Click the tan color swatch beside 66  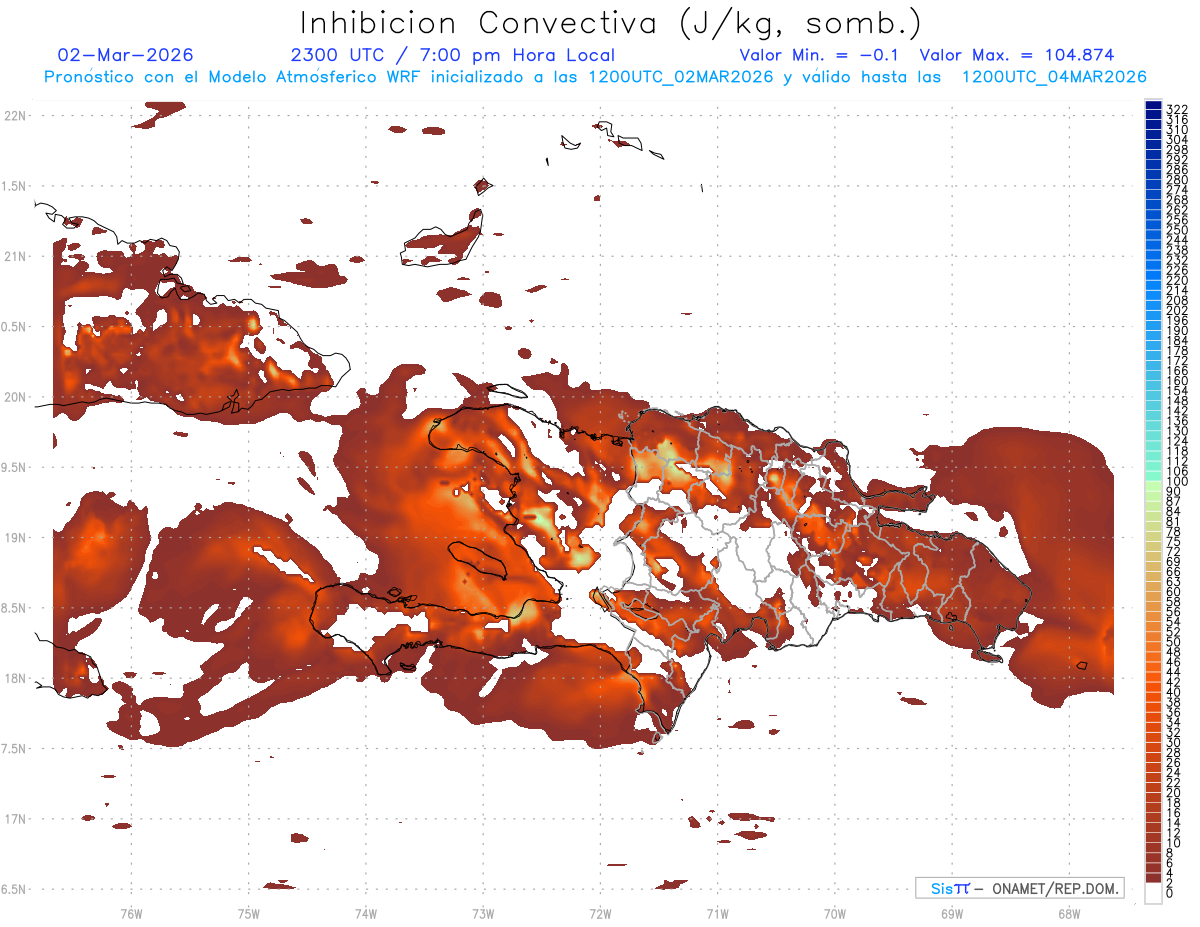pyautogui.click(x=1153, y=567)
